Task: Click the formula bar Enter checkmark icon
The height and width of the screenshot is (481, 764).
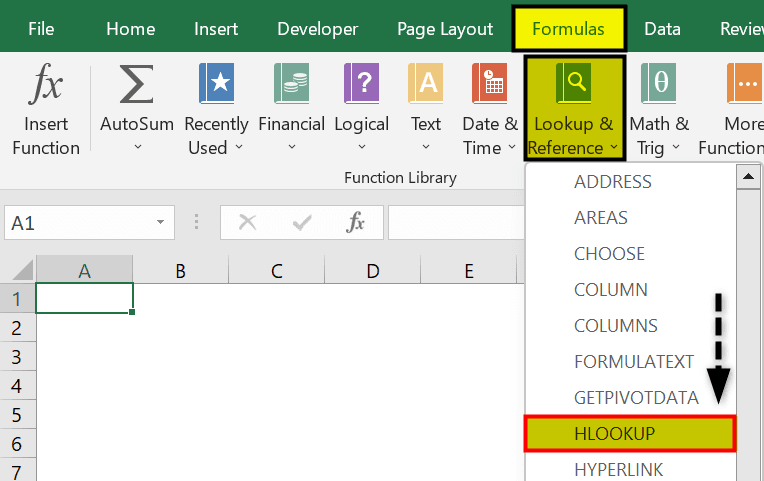Action: pyautogui.click(x=302, y=223)
